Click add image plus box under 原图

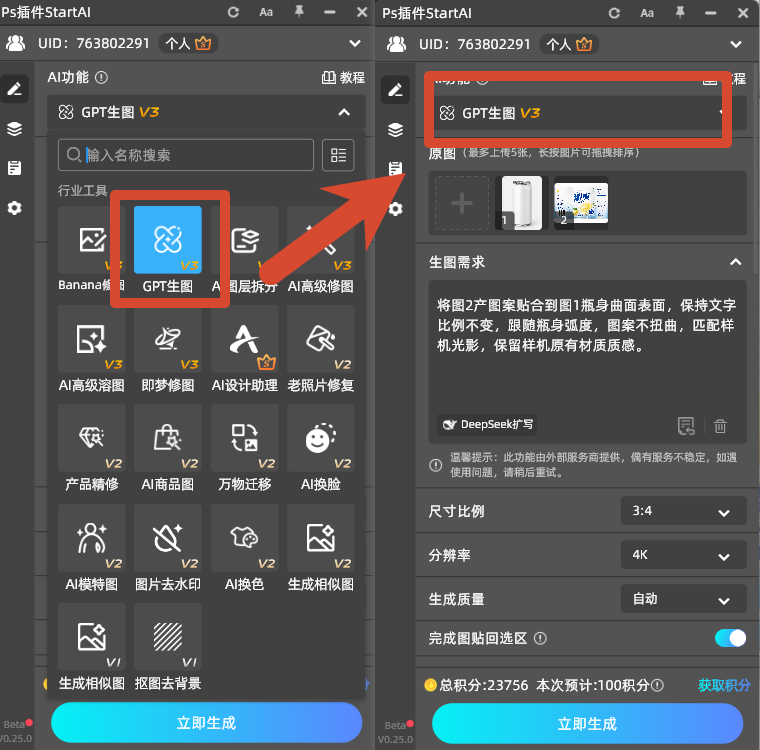(462, 203)
